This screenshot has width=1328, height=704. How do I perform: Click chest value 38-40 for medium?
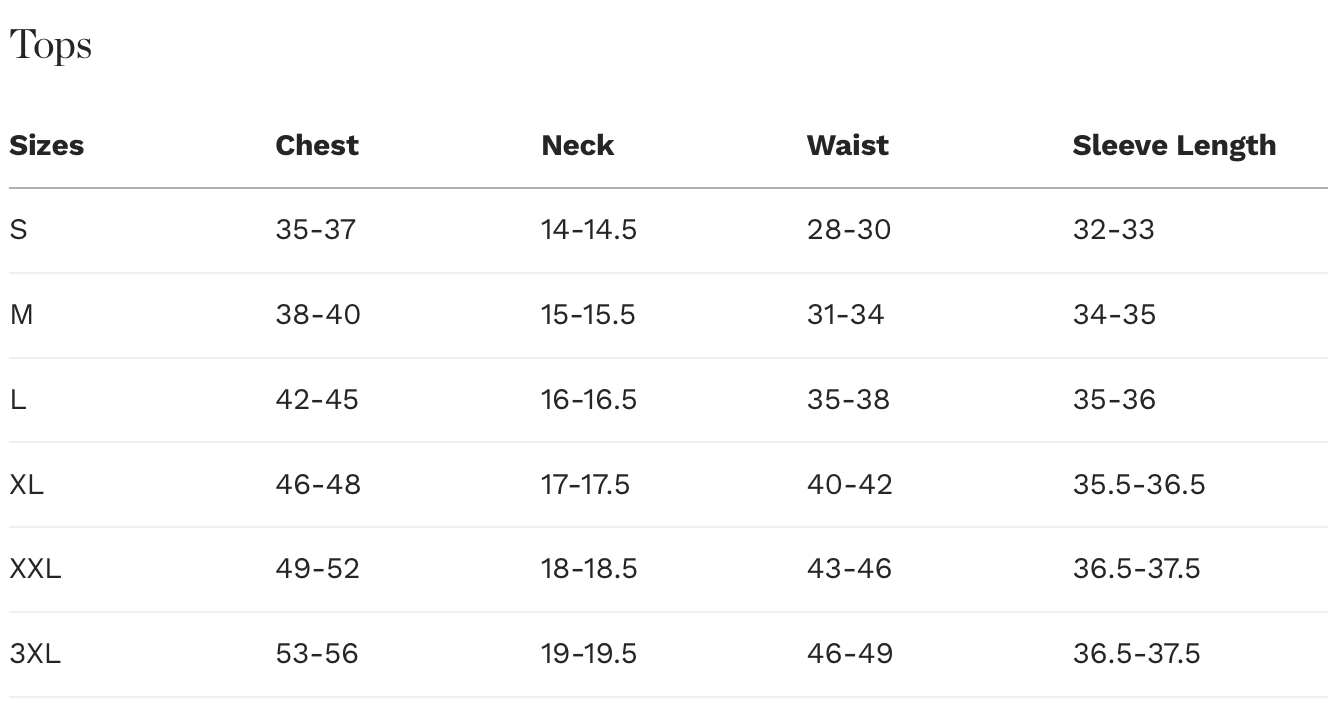tap(318, 315)
